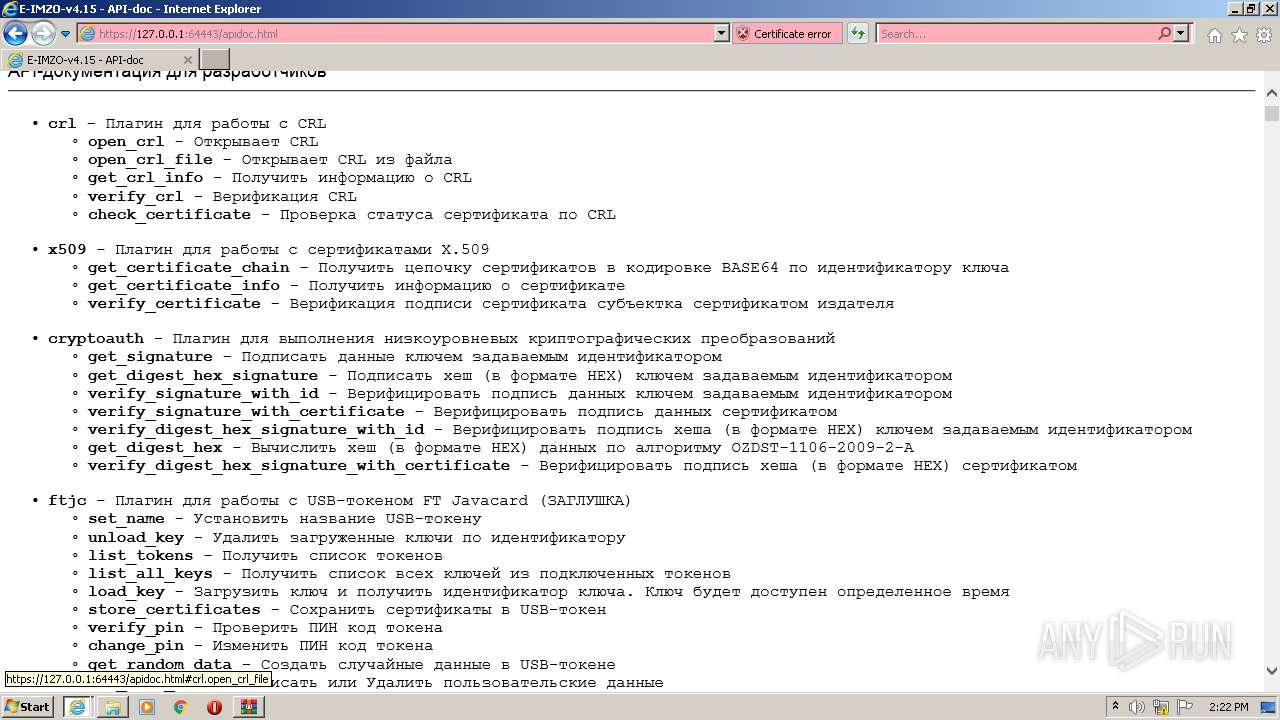The height and width of the screenshot is (720, 1280).
Task: Open the set_name link
Action: (126, 519)
